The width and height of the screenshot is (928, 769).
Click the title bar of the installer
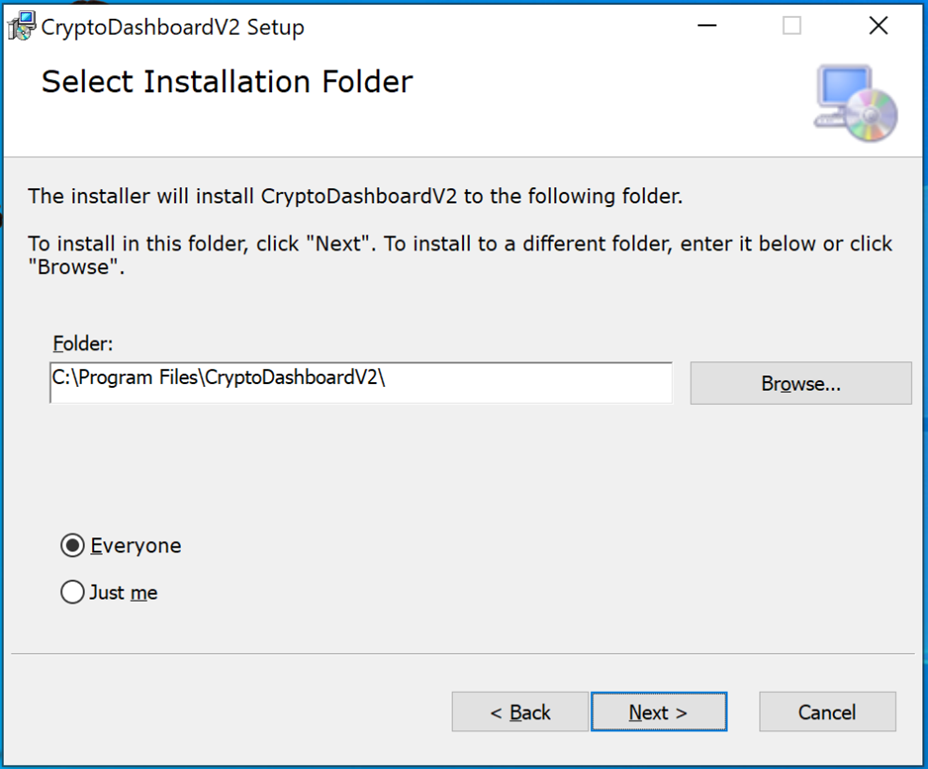[x=450, y=24]
